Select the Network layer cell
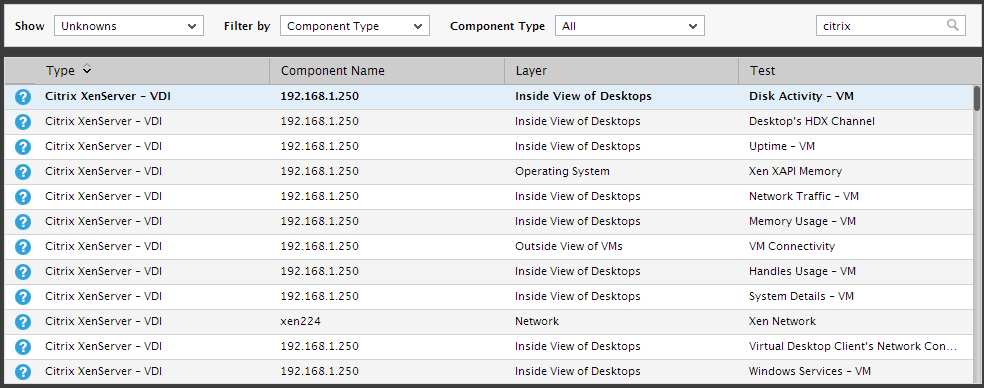Screen dimensions: 984x388 click(x=537, y=321)
